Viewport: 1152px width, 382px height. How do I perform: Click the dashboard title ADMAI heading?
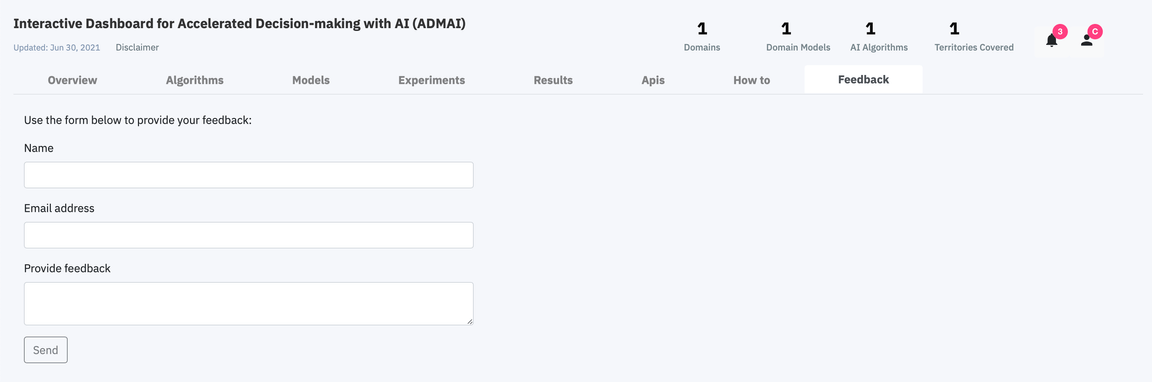240,24
